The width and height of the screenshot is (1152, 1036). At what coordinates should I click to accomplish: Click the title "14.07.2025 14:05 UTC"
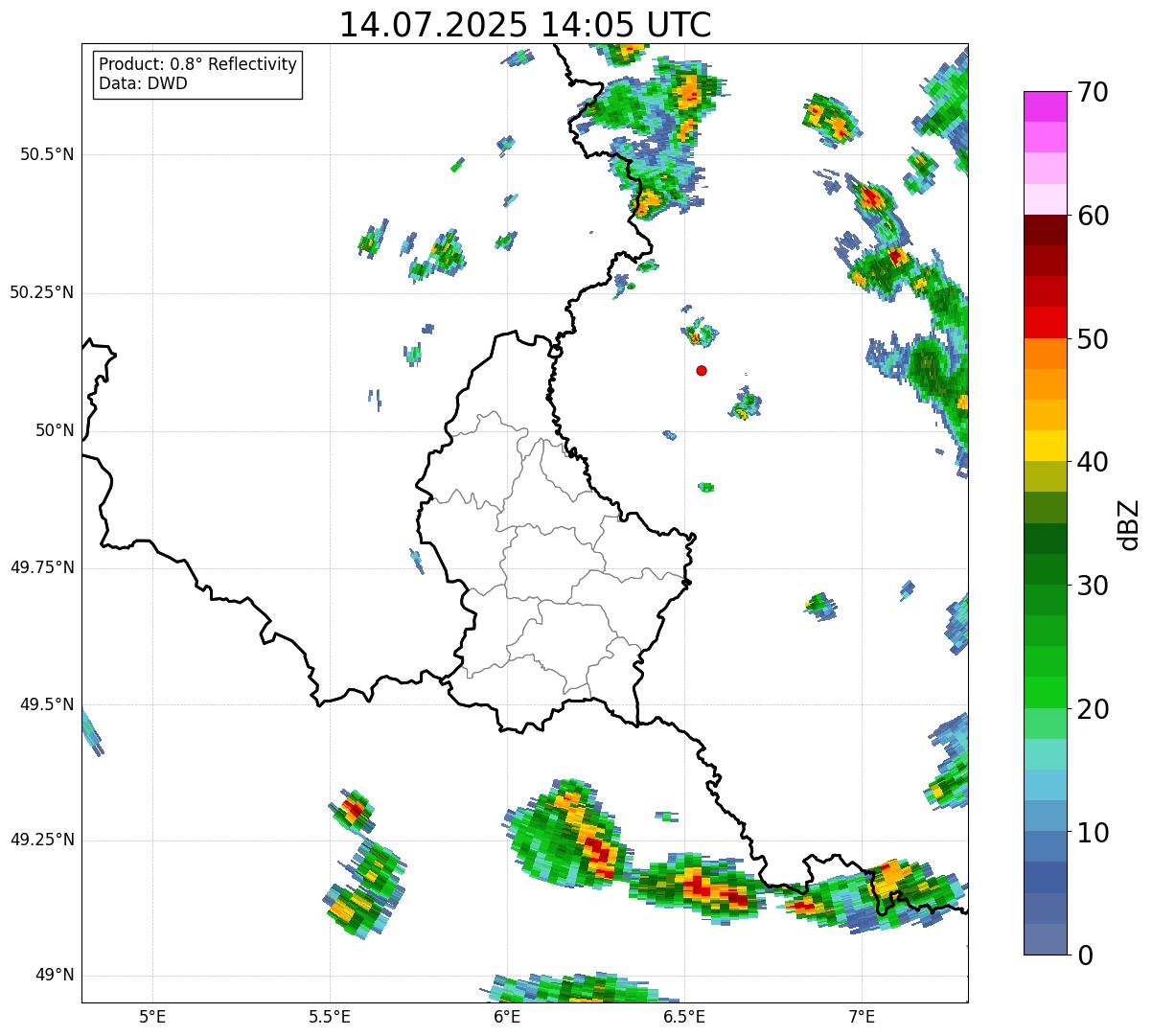pos(525,24)
